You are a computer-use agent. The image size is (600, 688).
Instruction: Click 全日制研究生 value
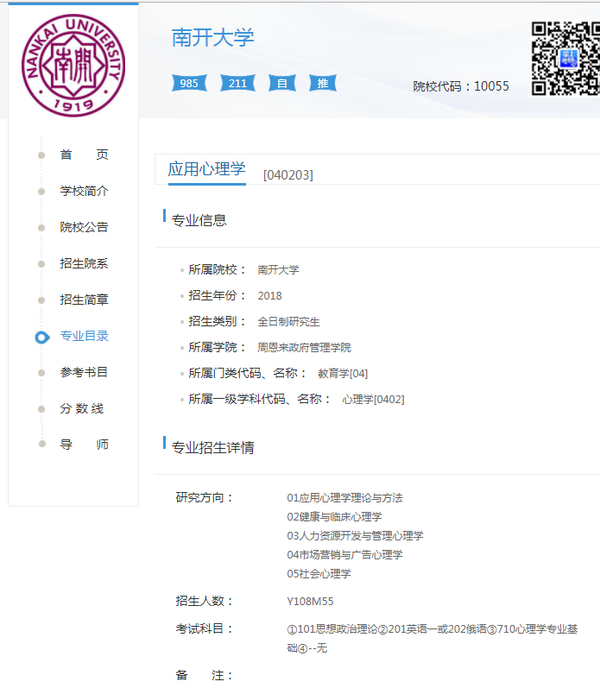click(288, 322)
